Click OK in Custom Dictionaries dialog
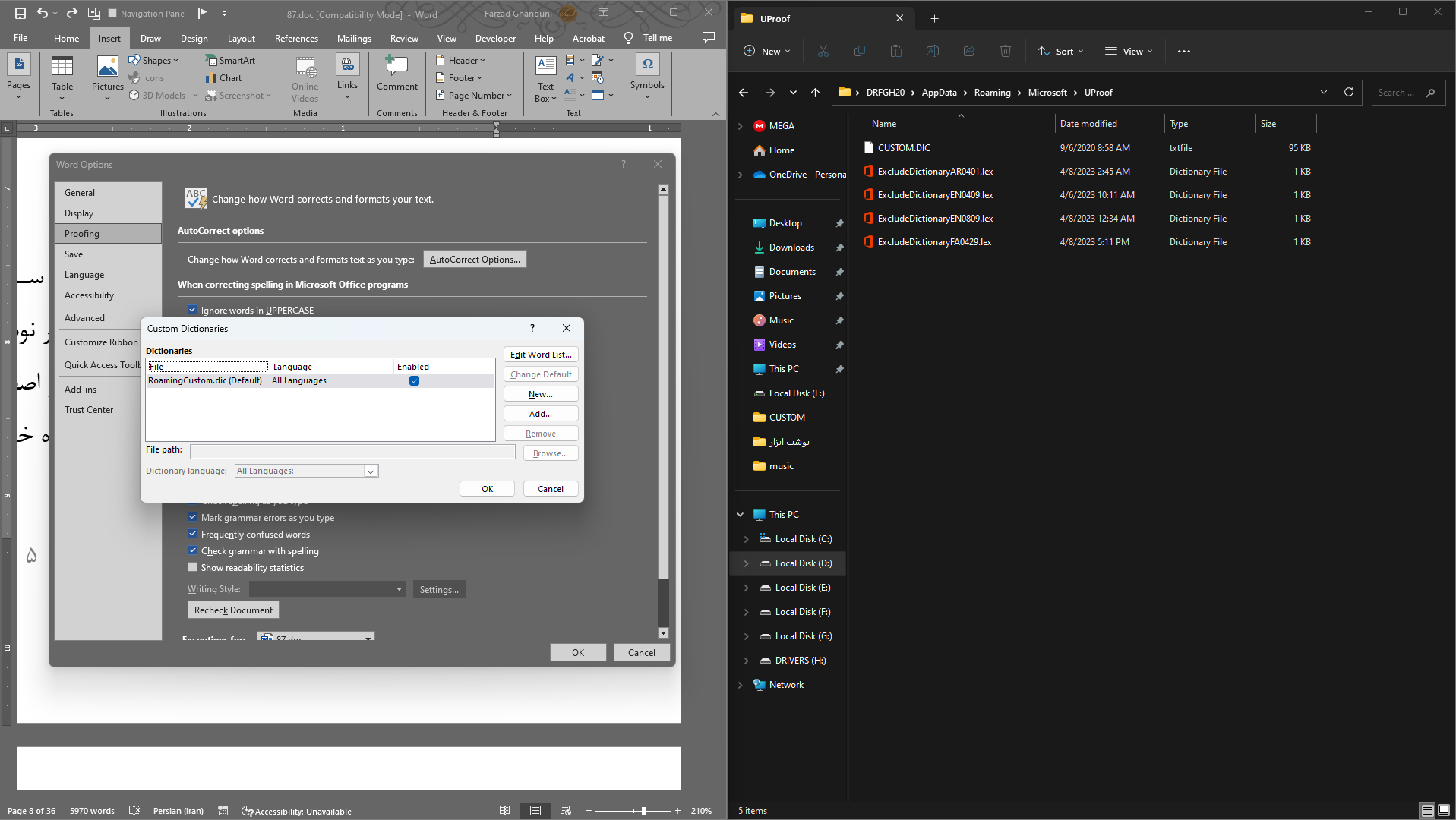Image resolution: width=1456 pixels, height=820 pixels. click(488, 488)
